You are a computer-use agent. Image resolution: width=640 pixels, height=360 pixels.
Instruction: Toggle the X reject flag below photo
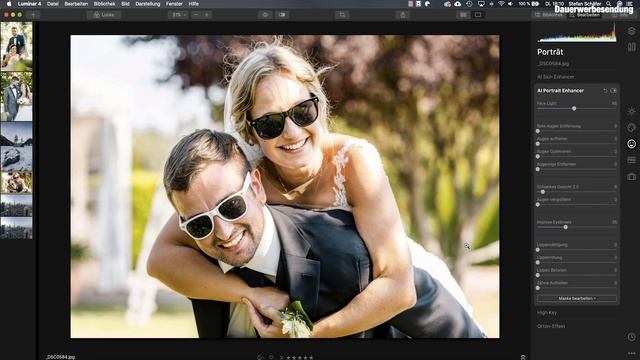[x=281, y=358]
